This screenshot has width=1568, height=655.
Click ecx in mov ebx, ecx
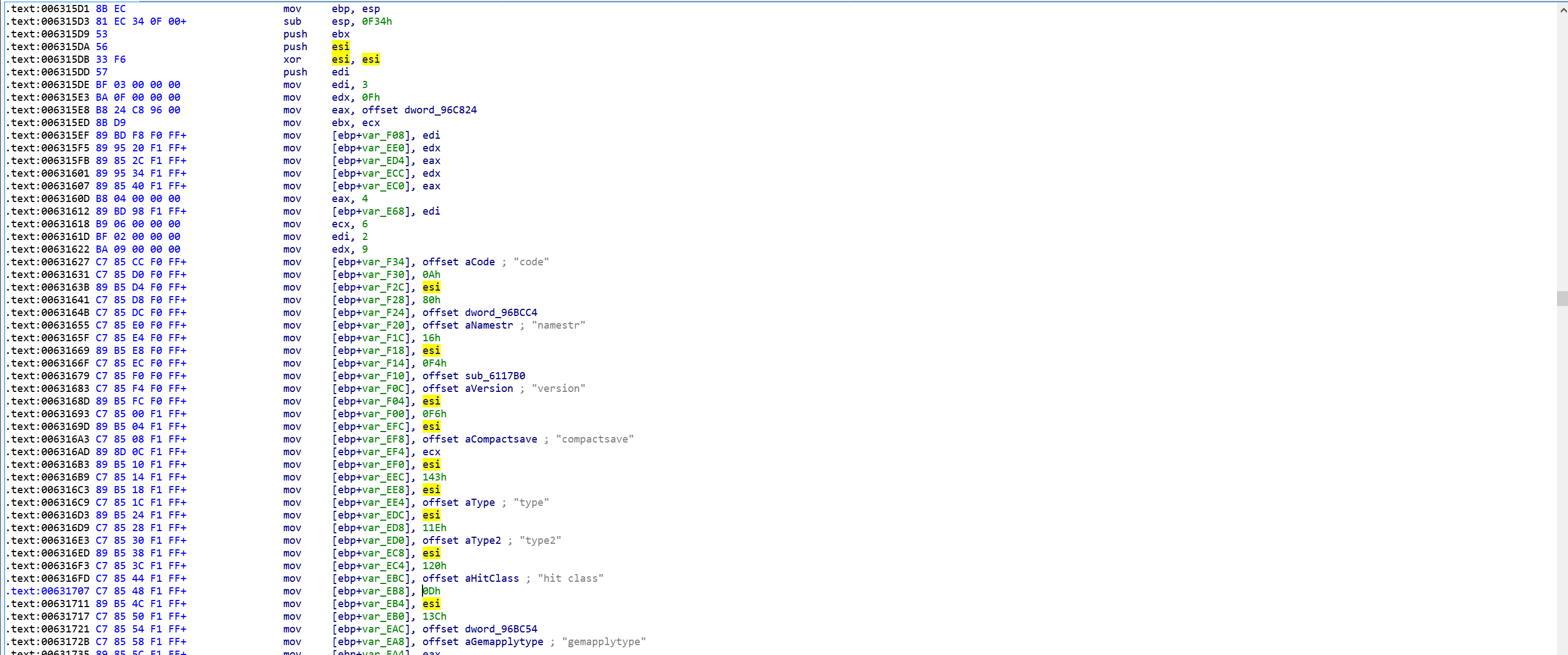371,123
